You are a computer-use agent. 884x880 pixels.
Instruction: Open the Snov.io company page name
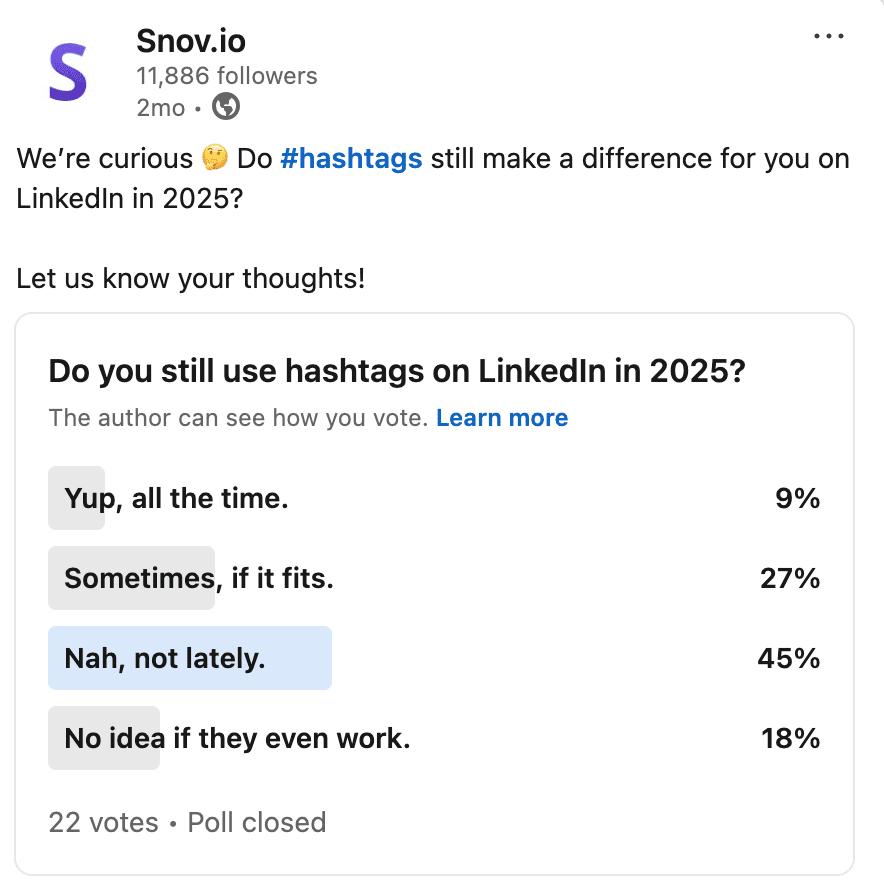(x=191, y=42)
